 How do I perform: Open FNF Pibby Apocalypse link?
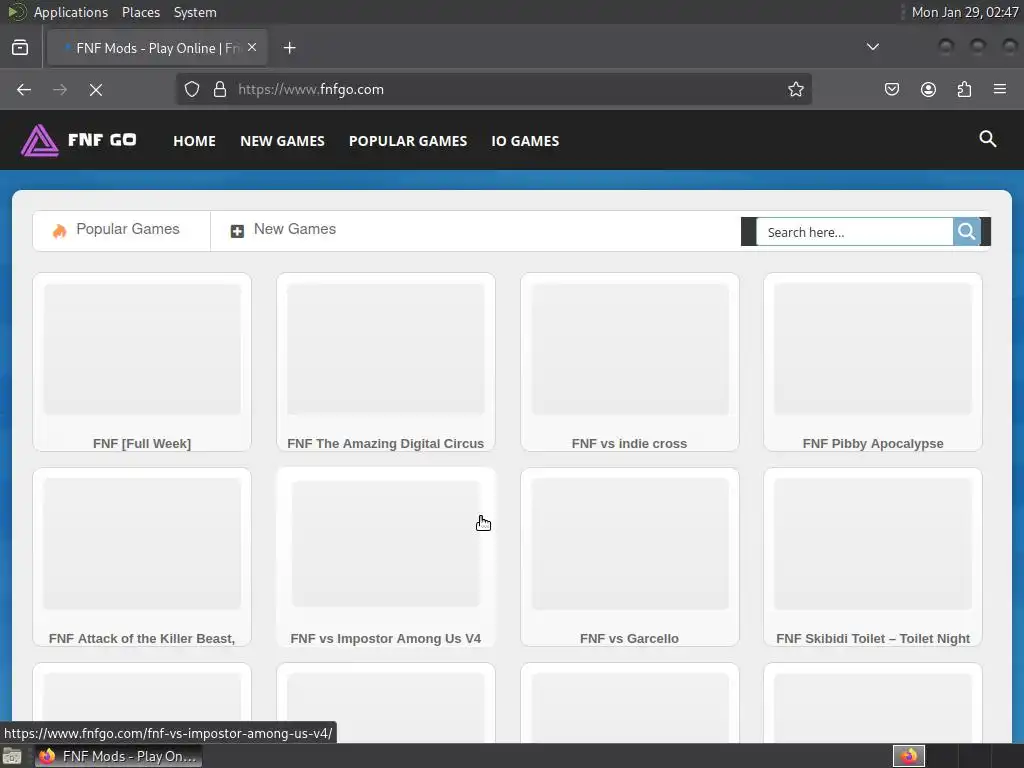[x=872, y=443]
